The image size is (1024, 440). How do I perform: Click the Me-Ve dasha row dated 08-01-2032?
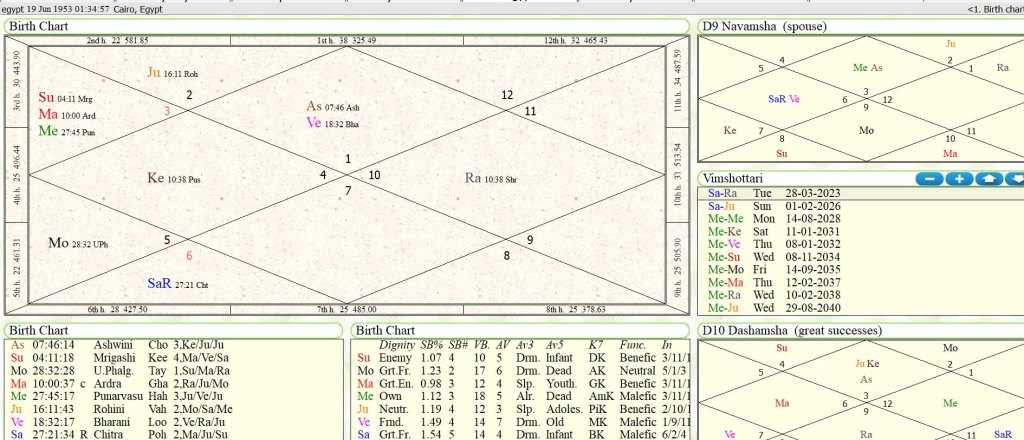(770, 244)
